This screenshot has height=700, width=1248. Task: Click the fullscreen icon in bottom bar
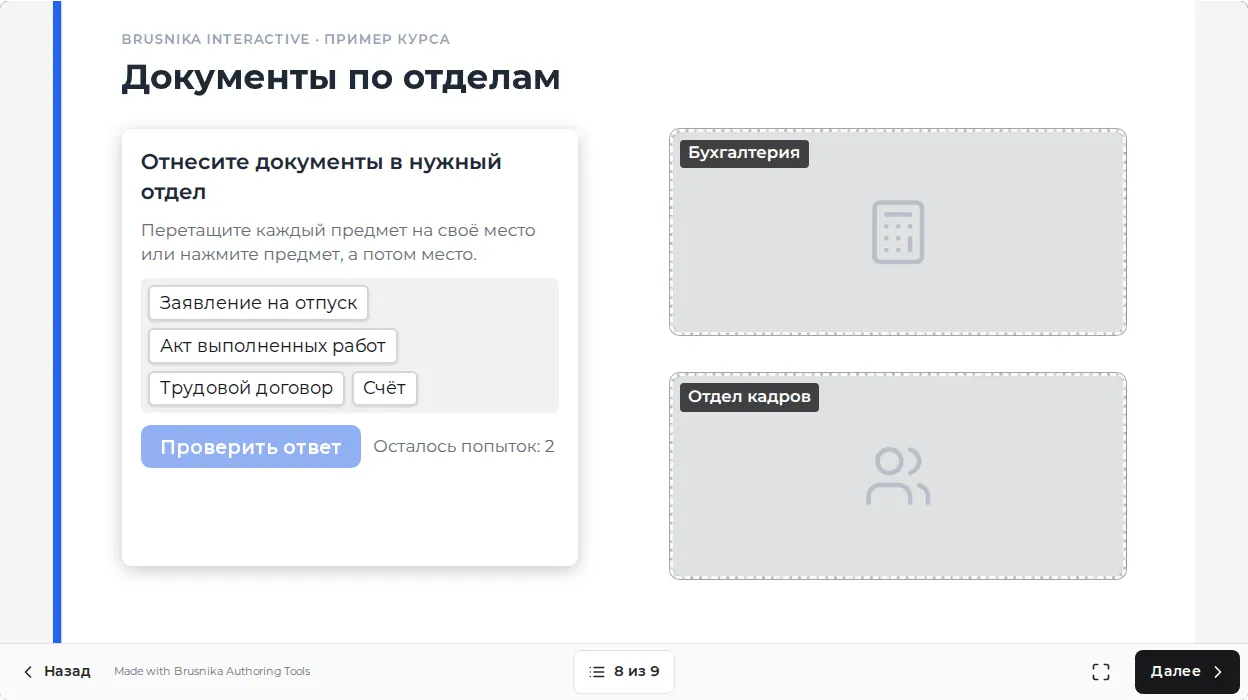click(x=1101, y=672)
